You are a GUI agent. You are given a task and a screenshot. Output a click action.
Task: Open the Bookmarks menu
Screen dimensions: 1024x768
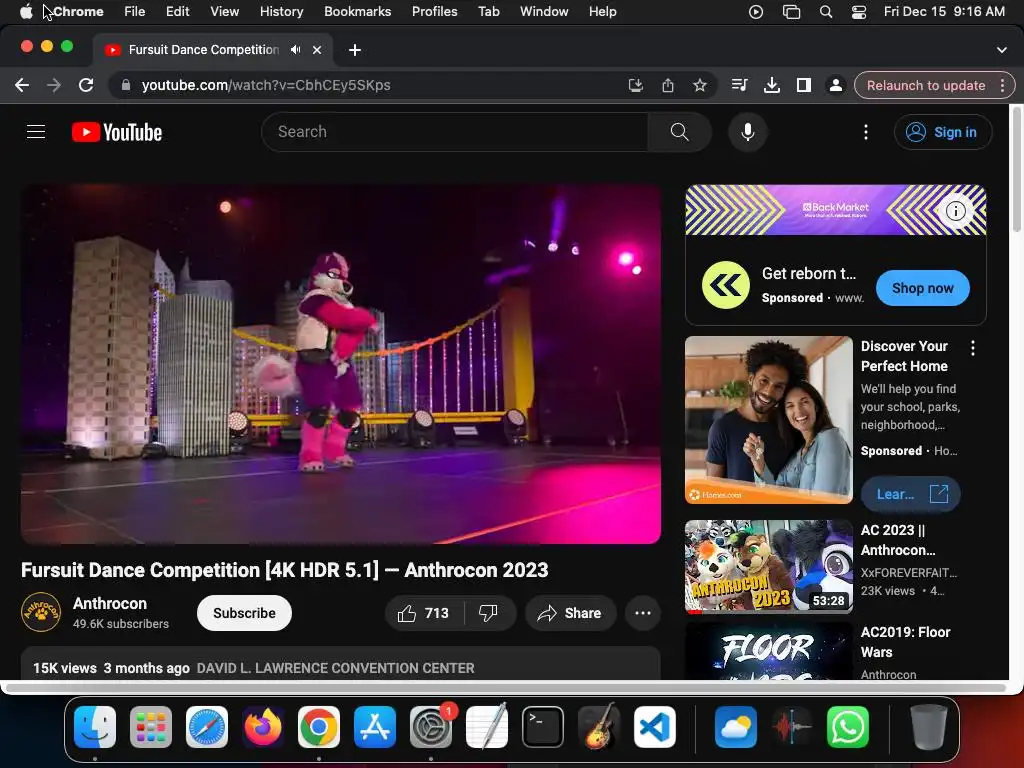tap(357, 12)
